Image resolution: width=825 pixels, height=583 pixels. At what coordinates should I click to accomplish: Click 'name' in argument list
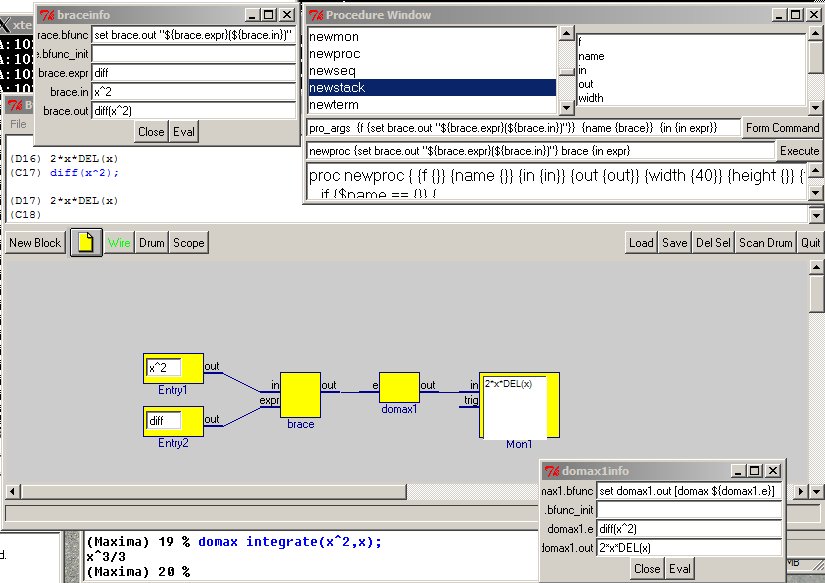(x=591, y=56)
